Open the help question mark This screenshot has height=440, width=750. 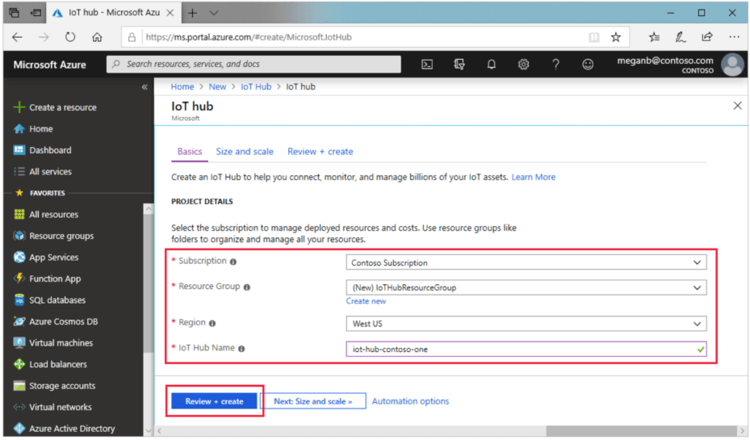[x=555, y=64]
